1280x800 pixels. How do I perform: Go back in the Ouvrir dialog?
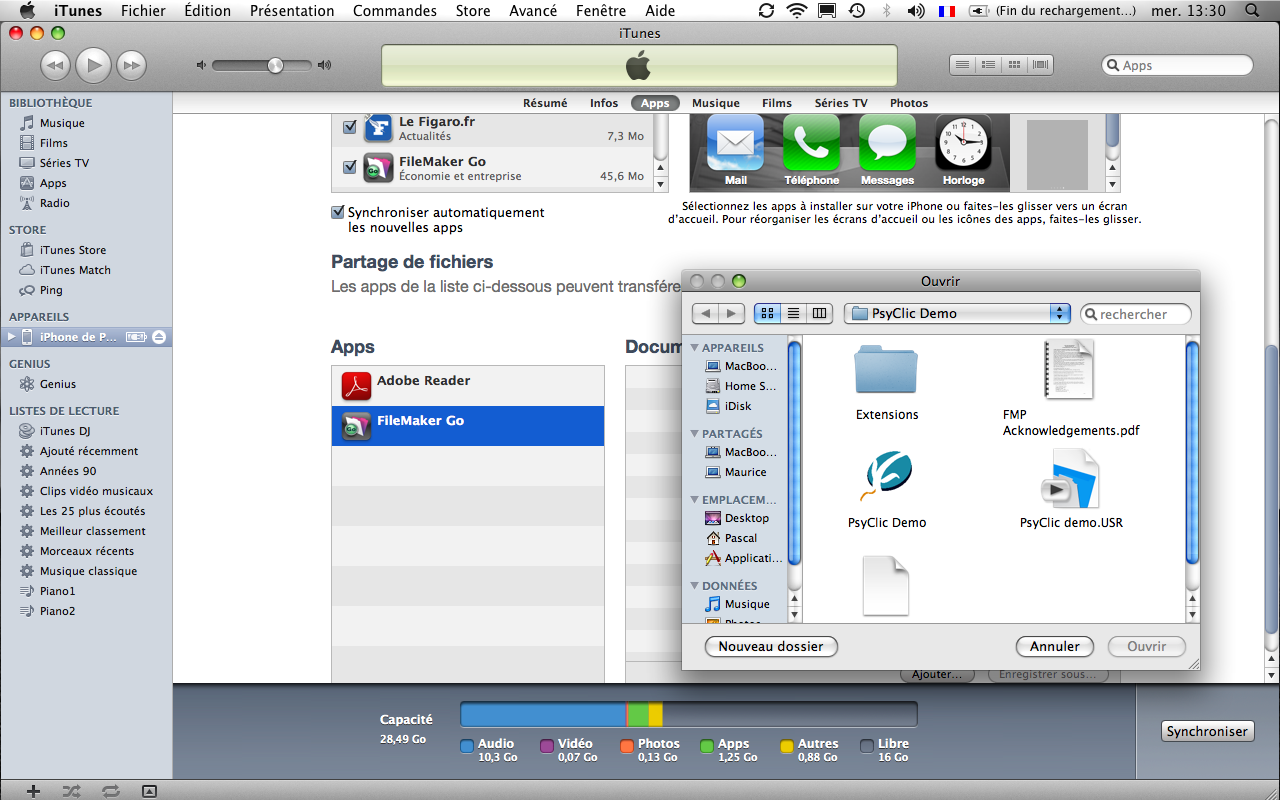coord(705,313)
